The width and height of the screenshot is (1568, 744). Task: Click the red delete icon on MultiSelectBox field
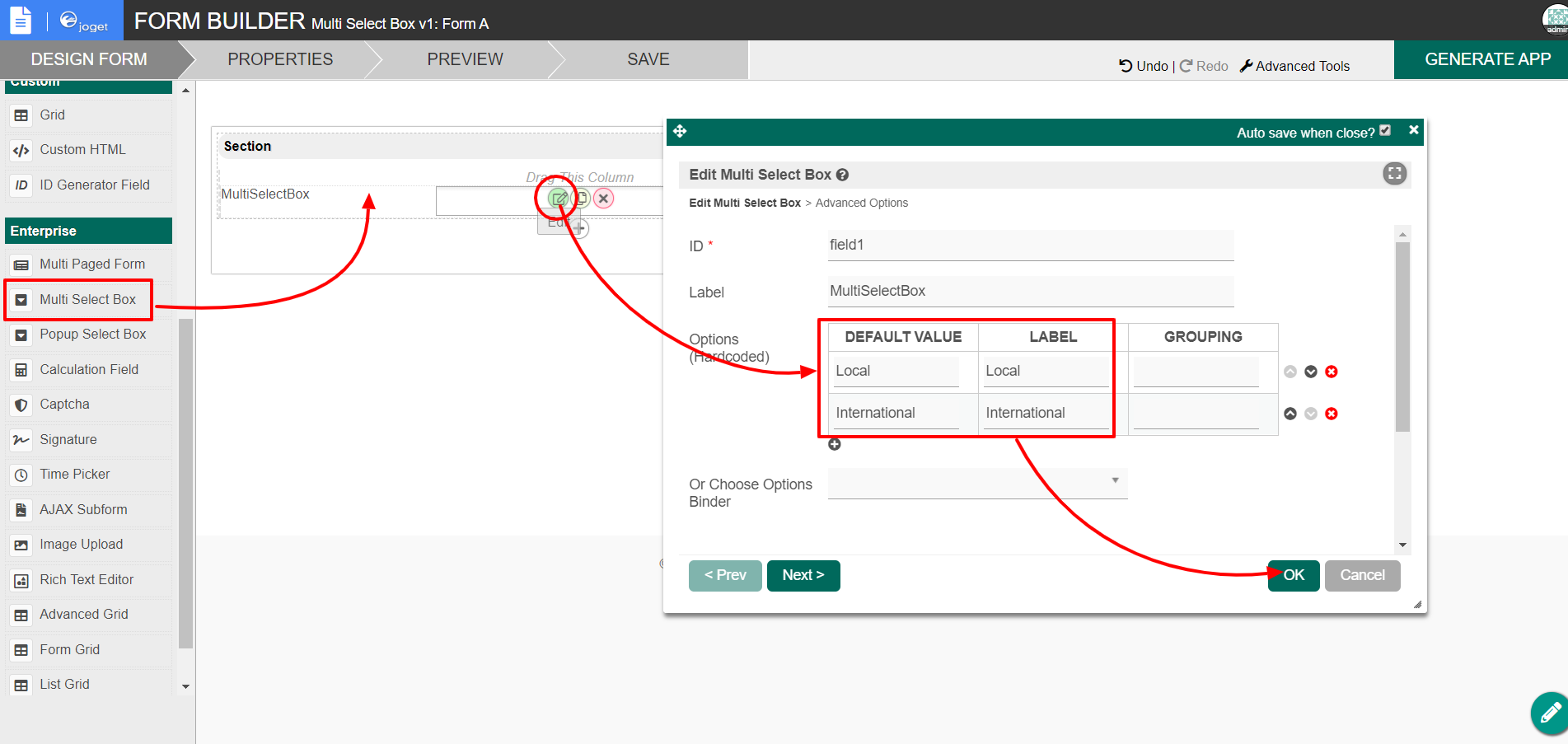603,199
